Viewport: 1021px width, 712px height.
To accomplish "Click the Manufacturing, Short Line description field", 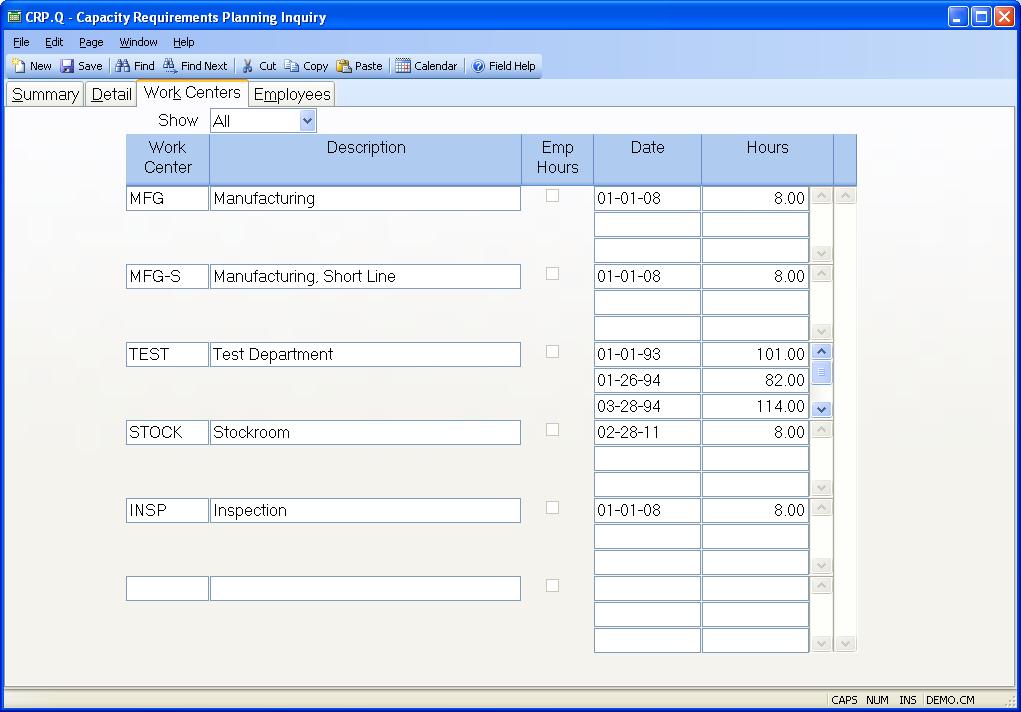I will point(365,277).
